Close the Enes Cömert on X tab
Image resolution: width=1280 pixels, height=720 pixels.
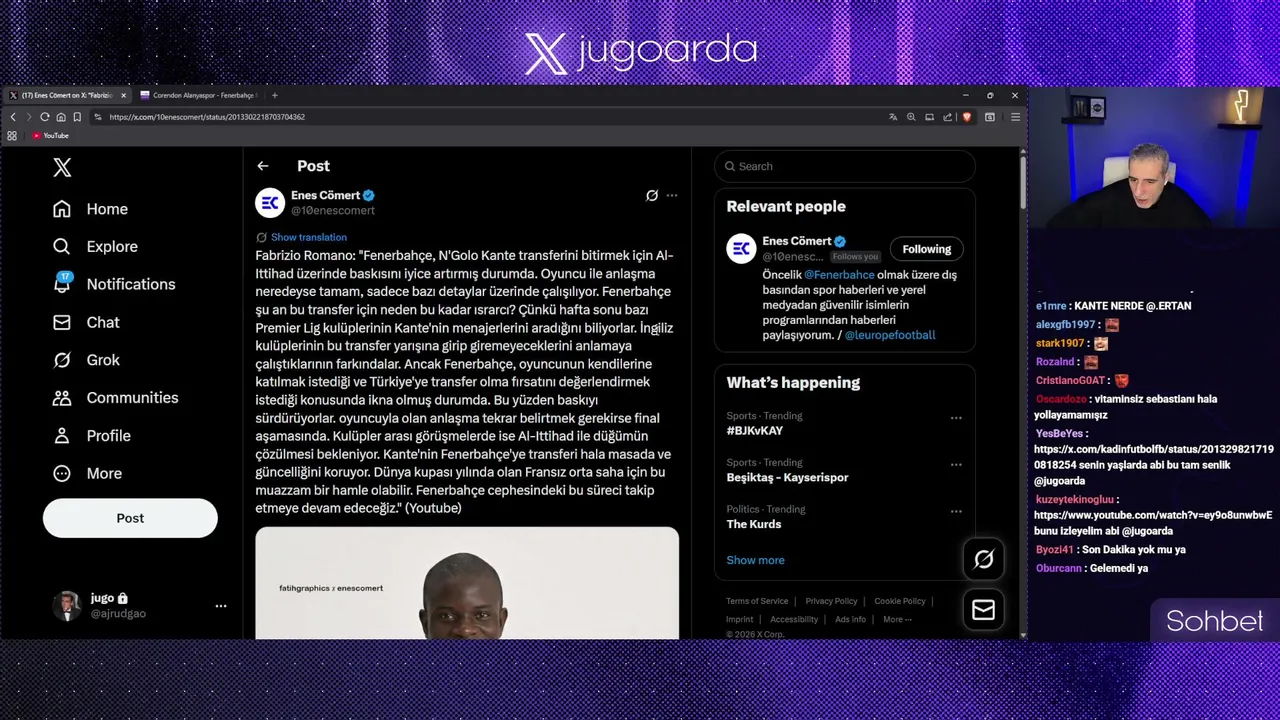123,95
